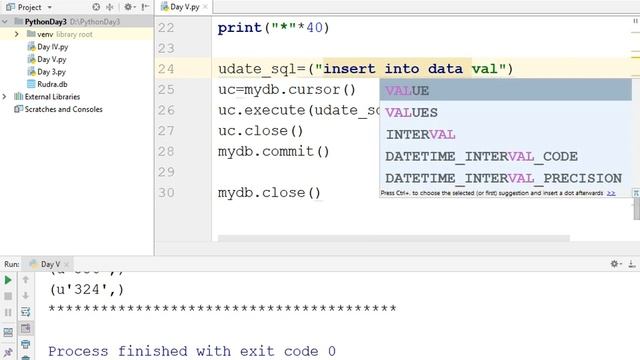Expand External Libraries node
The image size is (640, 360).
[4, 97]
